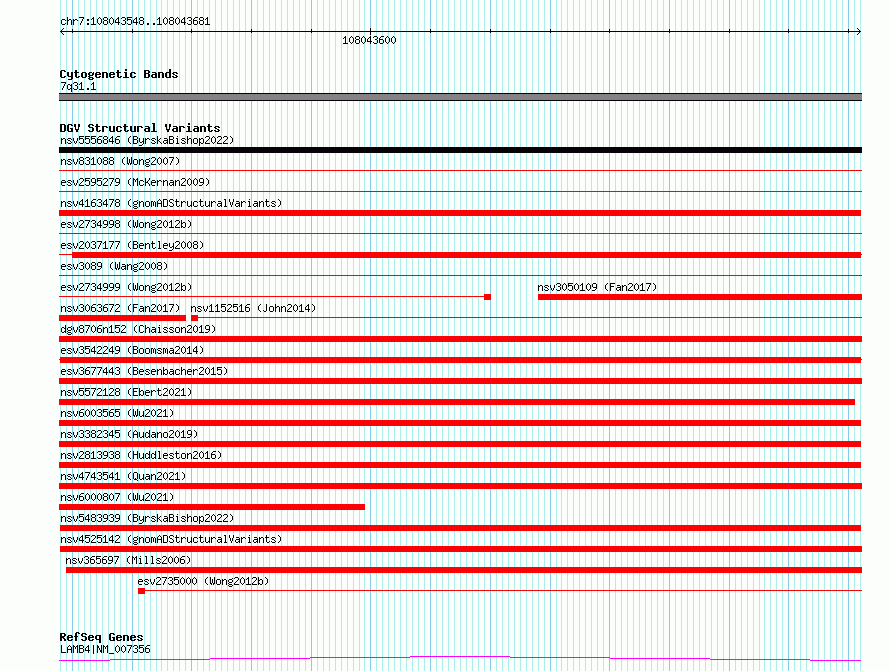Click the red bar under nsv2813938

click(460, 465)
